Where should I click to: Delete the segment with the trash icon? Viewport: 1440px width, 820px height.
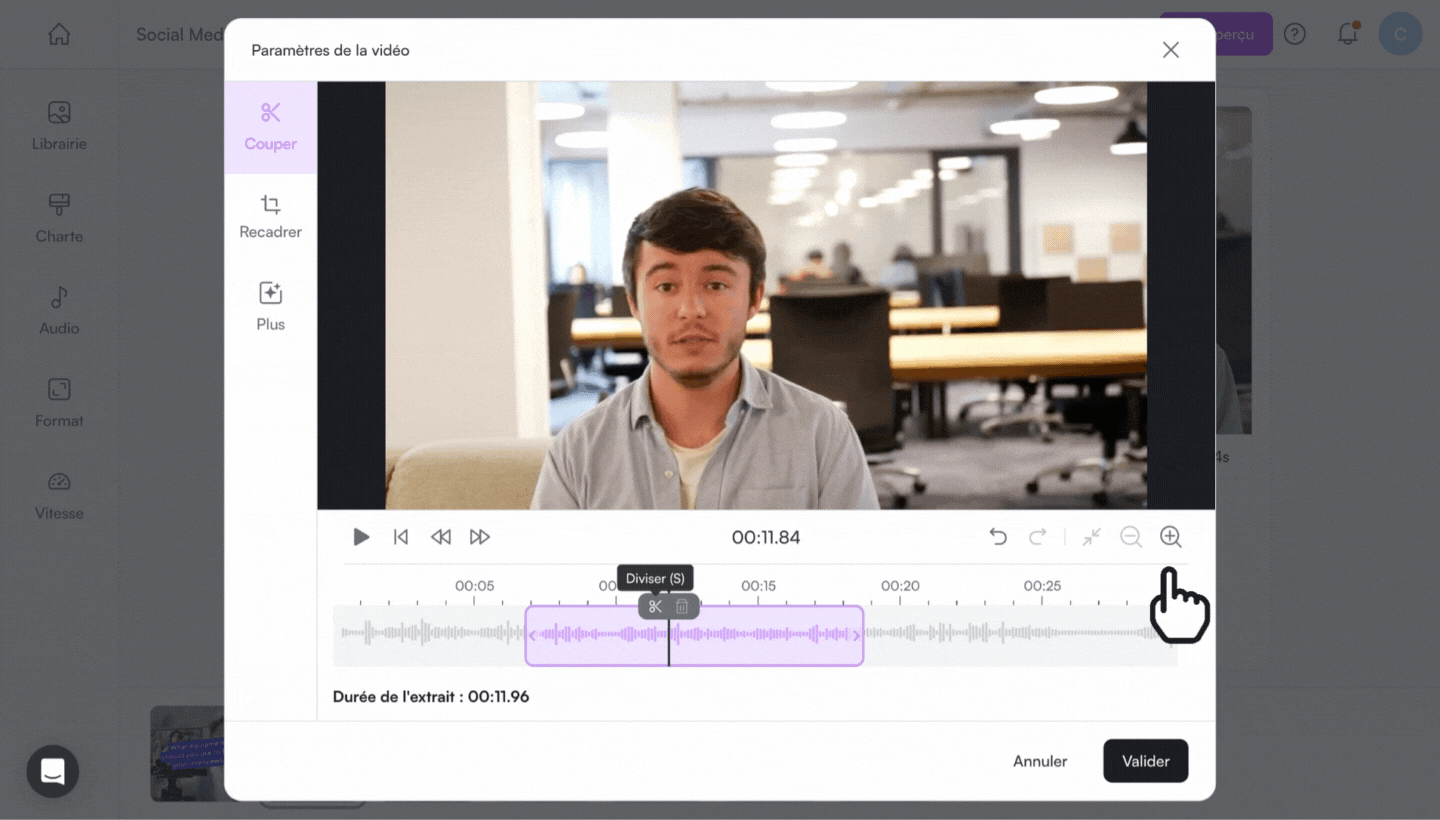pyautogui.click(x=682, y=607)
